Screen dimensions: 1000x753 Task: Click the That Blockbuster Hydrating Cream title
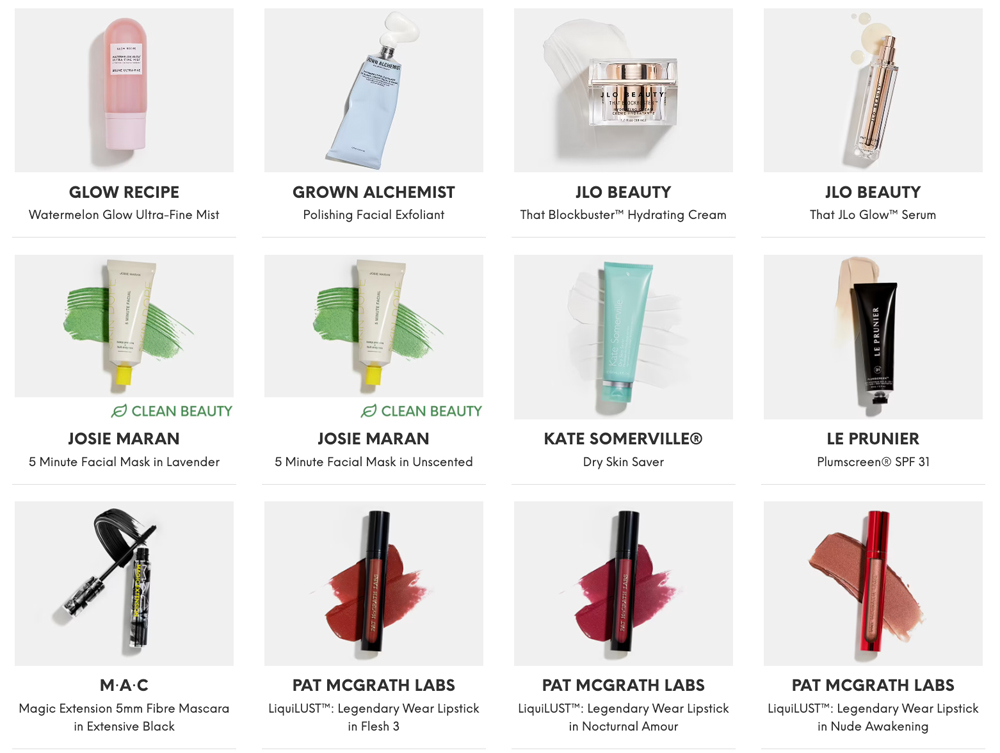click(623, 215)
